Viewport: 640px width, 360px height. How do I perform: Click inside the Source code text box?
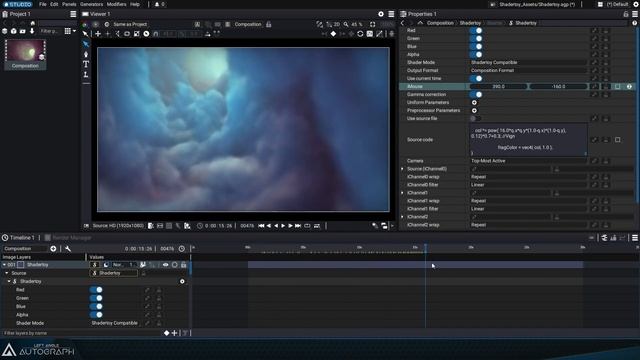click(x=528, y=140)
